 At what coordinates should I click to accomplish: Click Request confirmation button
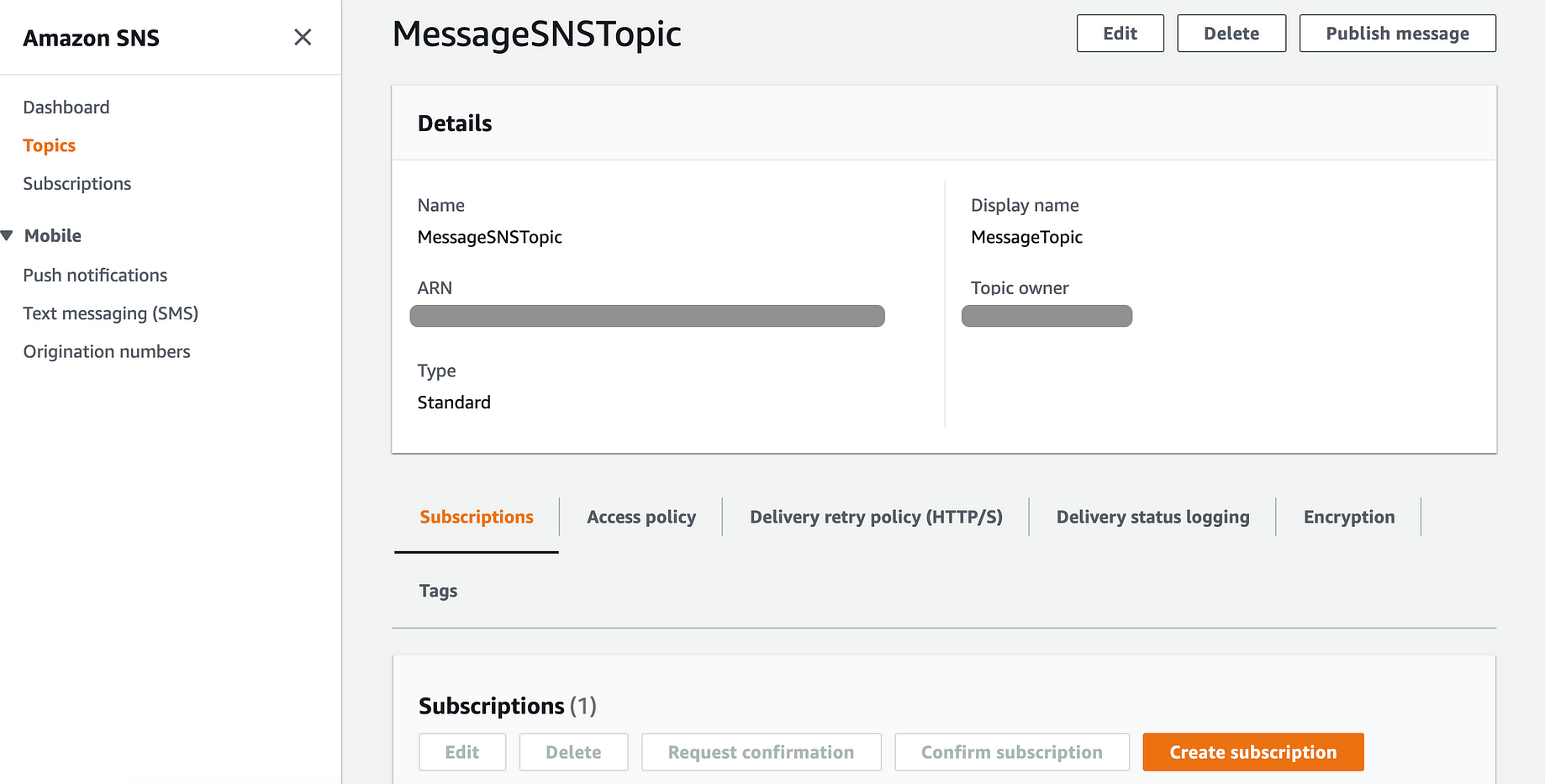click(762, 752)
